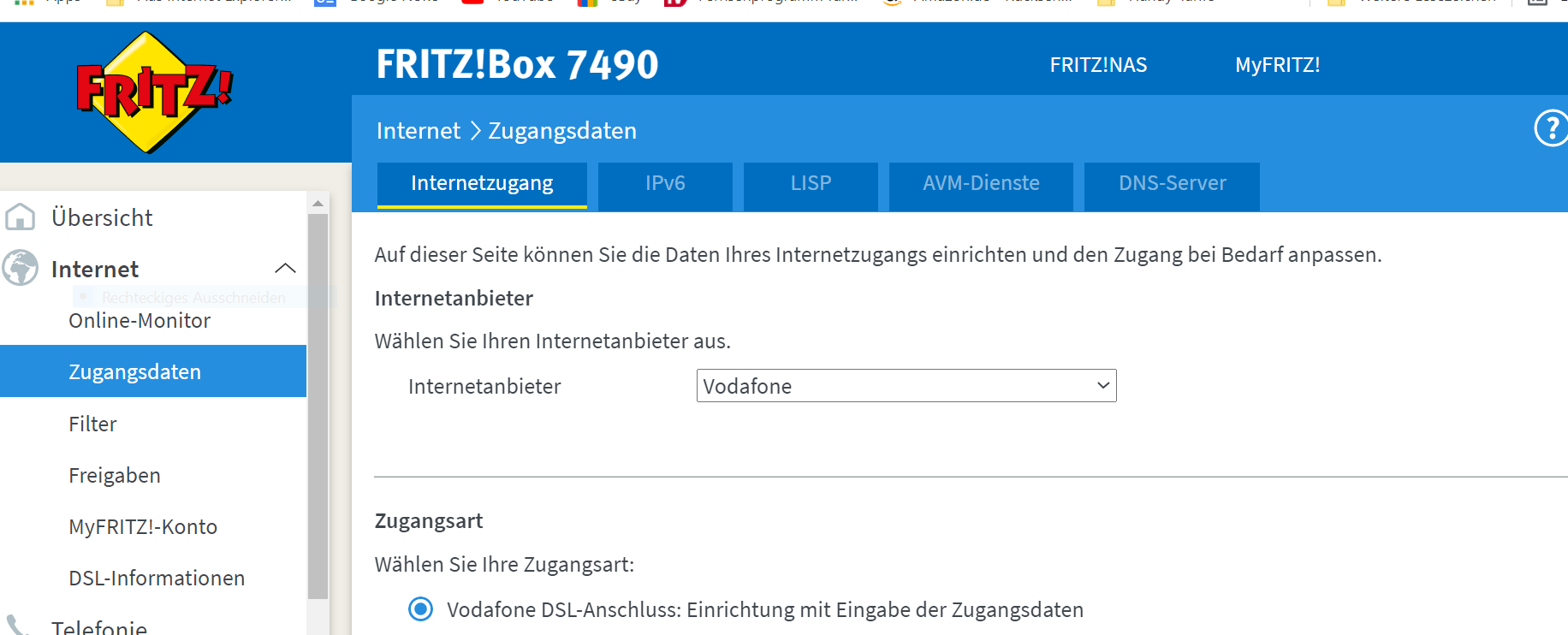This screenshot has height=635, width=1568.
Task: Click the Internet globe icon
Action: (20, 268)
